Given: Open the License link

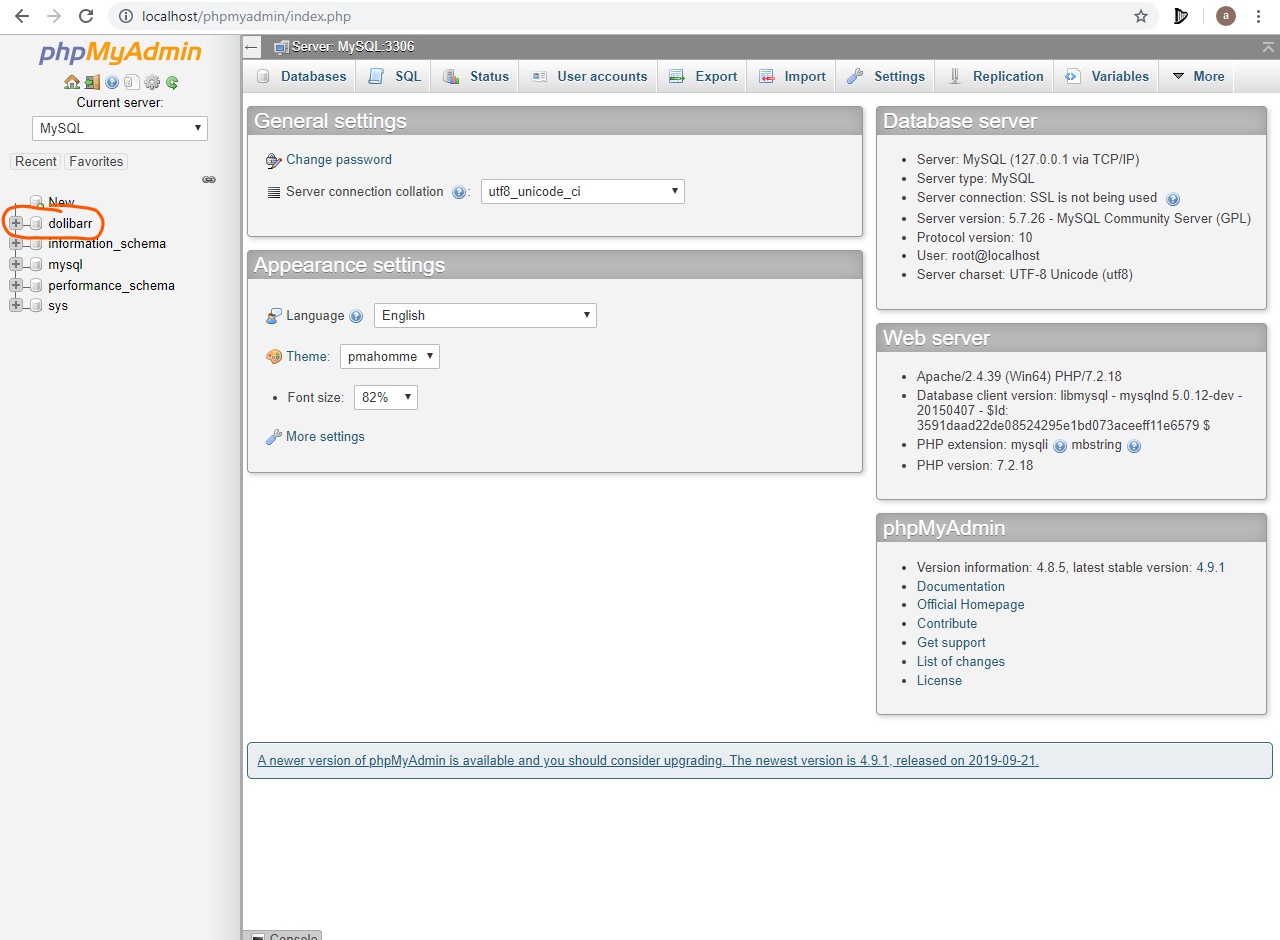Looking at the screenshot, I should tap(939, 681).
